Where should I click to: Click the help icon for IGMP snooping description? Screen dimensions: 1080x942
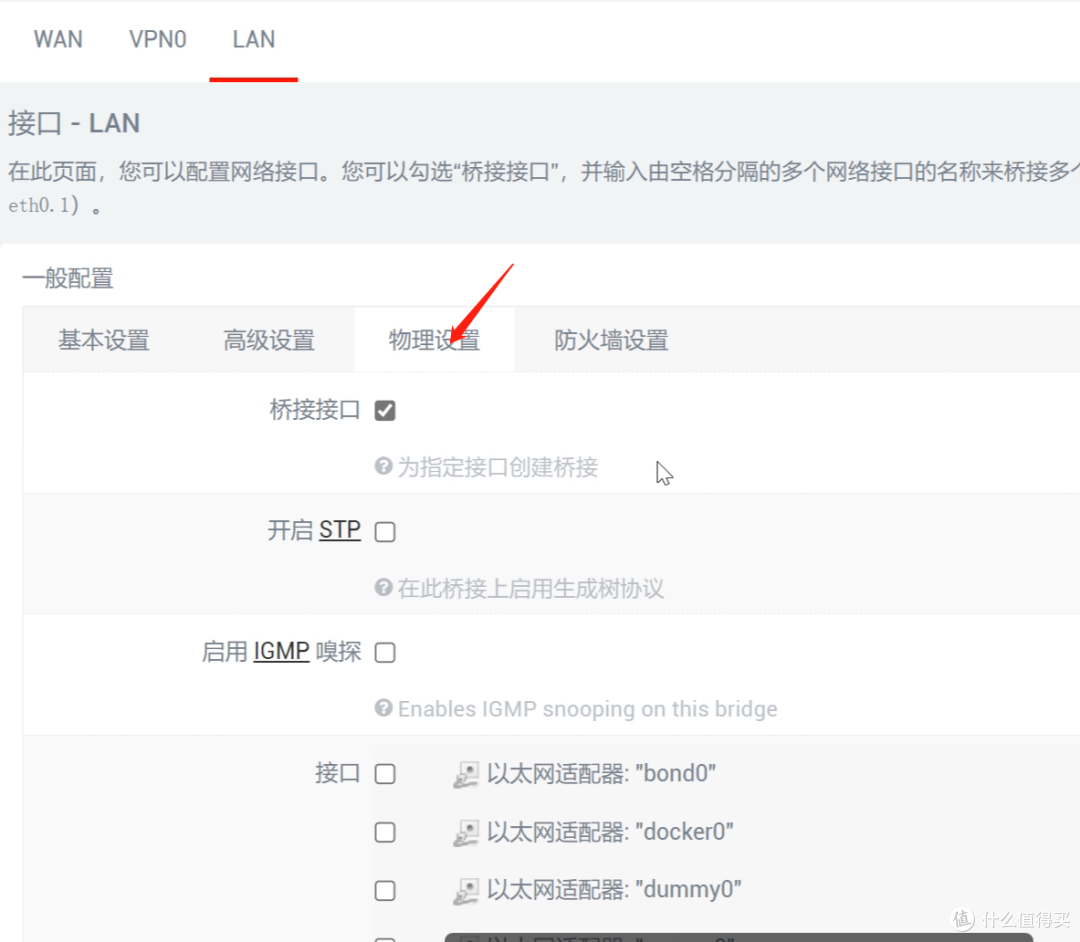pyautogui.click(x=383, y=708)
